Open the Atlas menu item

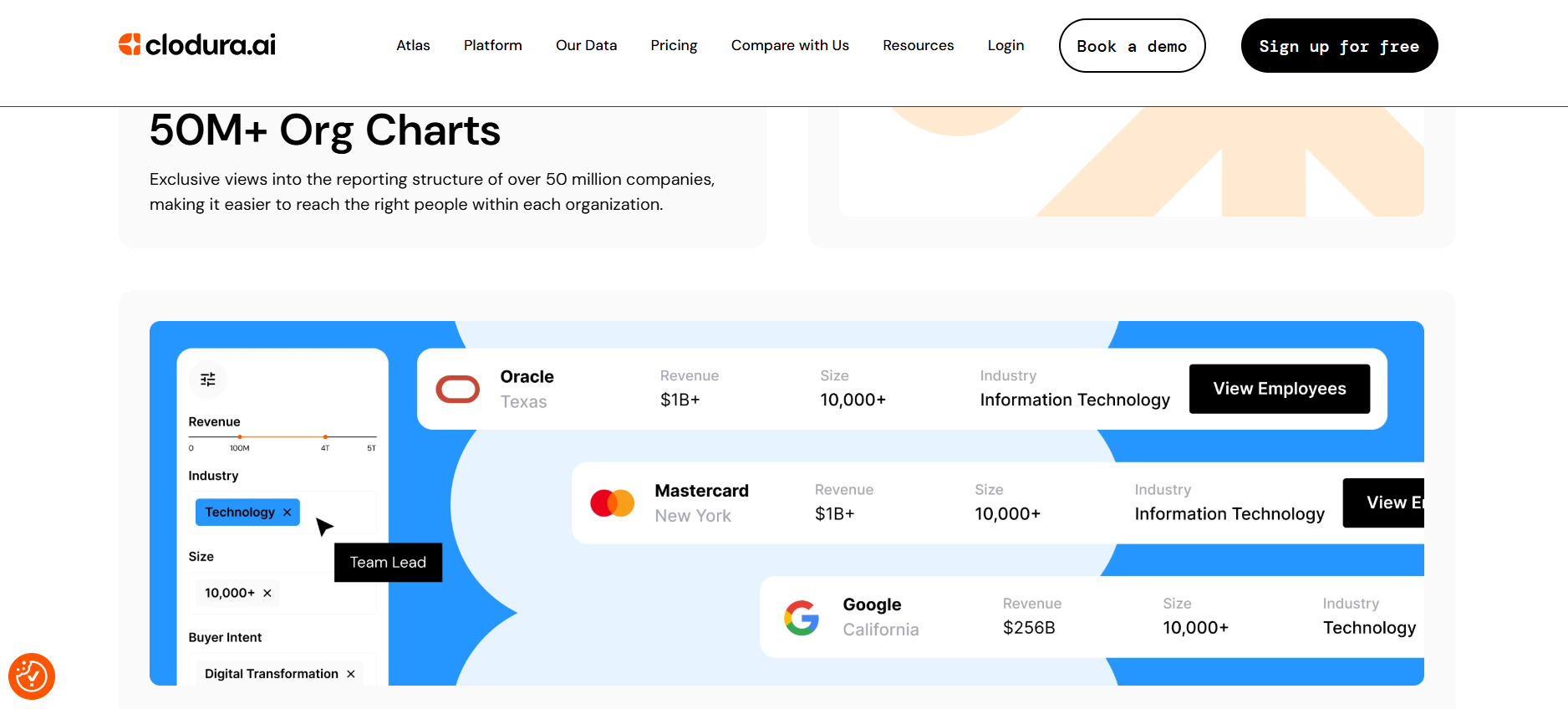(413, 45)
